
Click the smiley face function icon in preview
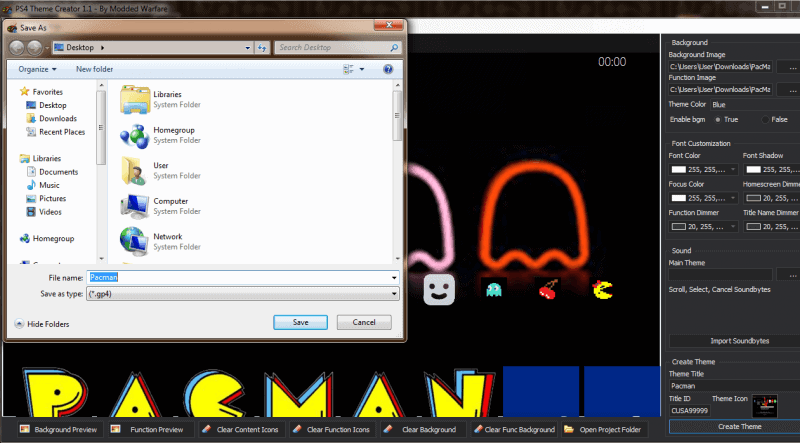[x=439, y=289]
